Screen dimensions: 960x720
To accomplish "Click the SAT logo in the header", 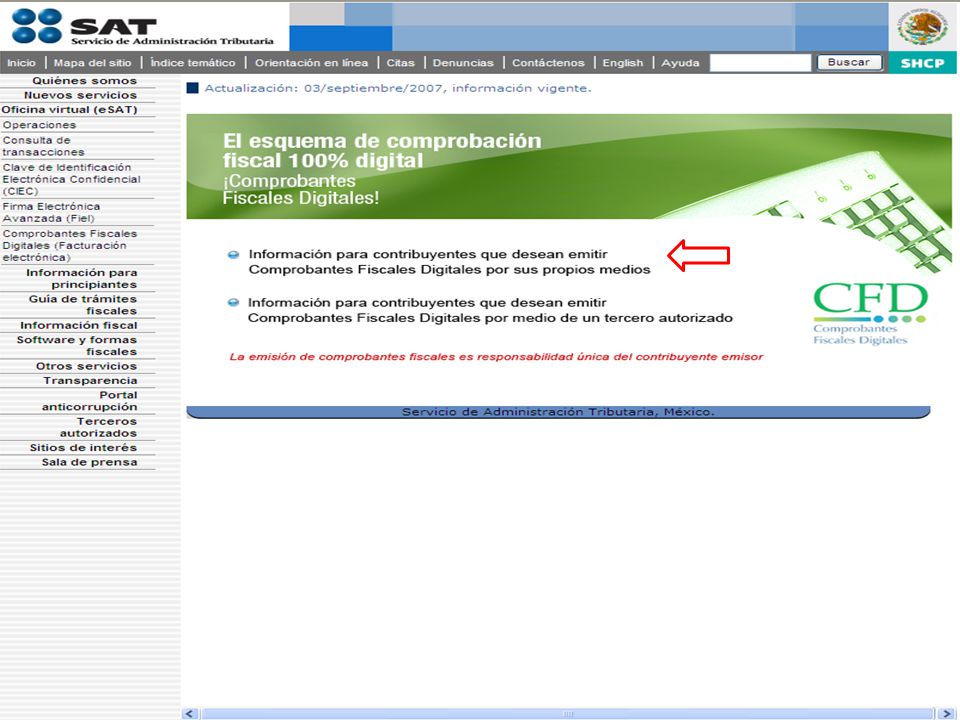I will (x=142, y=27).
